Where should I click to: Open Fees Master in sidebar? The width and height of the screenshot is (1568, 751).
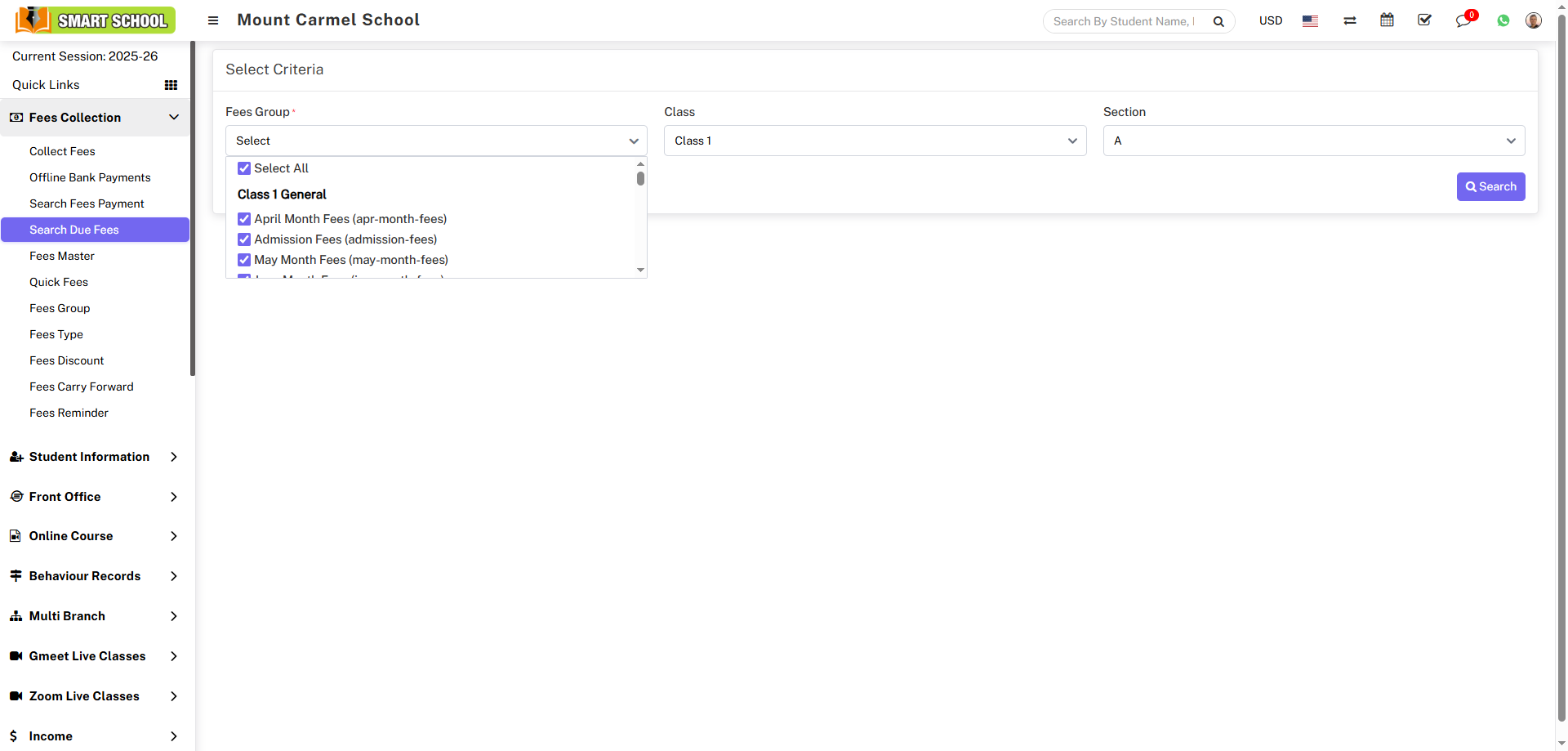(62, 256)
